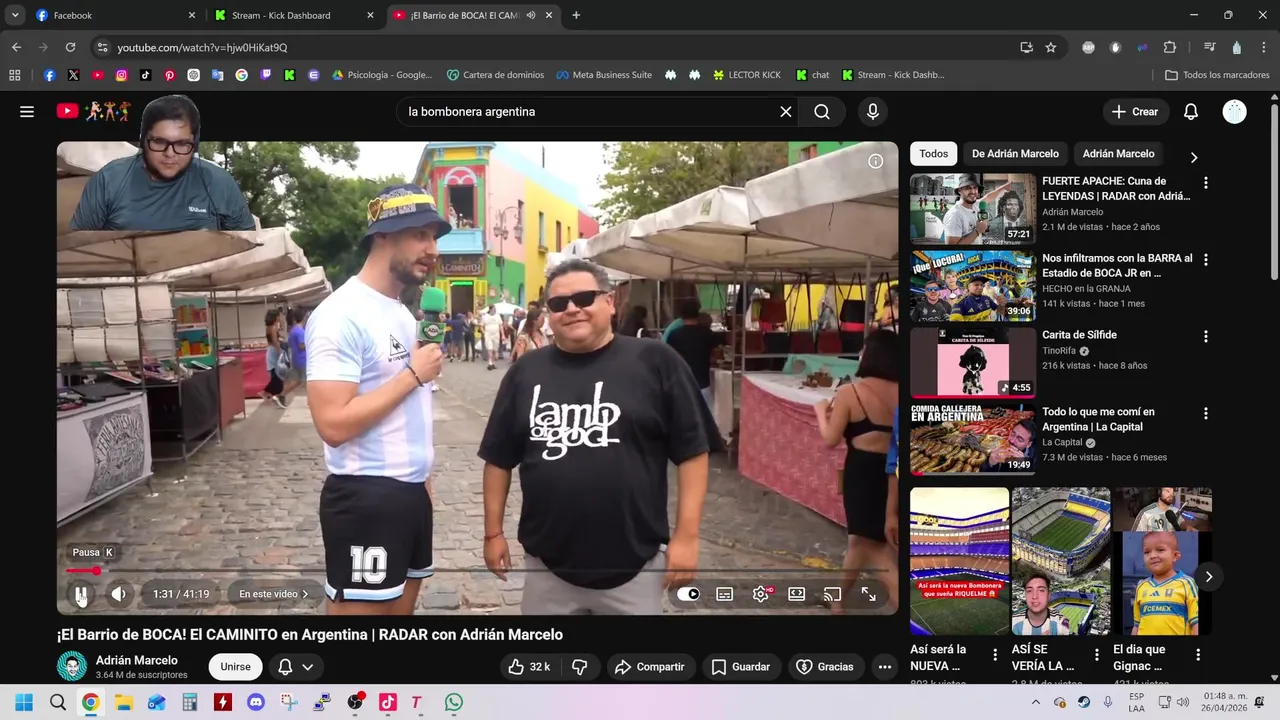Select 'Adrián Marcelo' filter chip
The width and height of the screenshot is (1280, 720).
pyautogui.click(x=1118, y=154)
